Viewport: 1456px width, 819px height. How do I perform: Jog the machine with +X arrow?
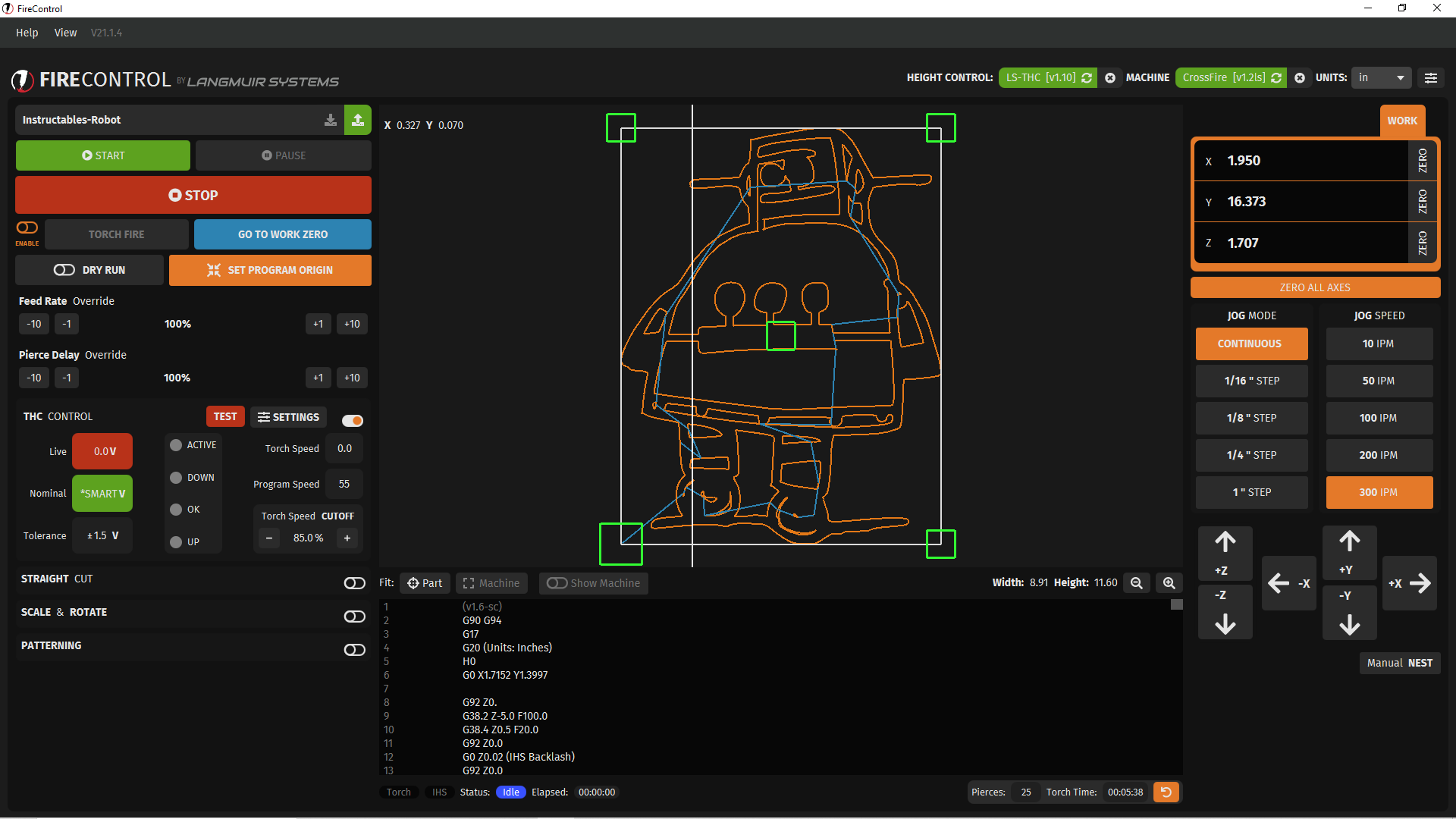click(x=1410, y=583)
